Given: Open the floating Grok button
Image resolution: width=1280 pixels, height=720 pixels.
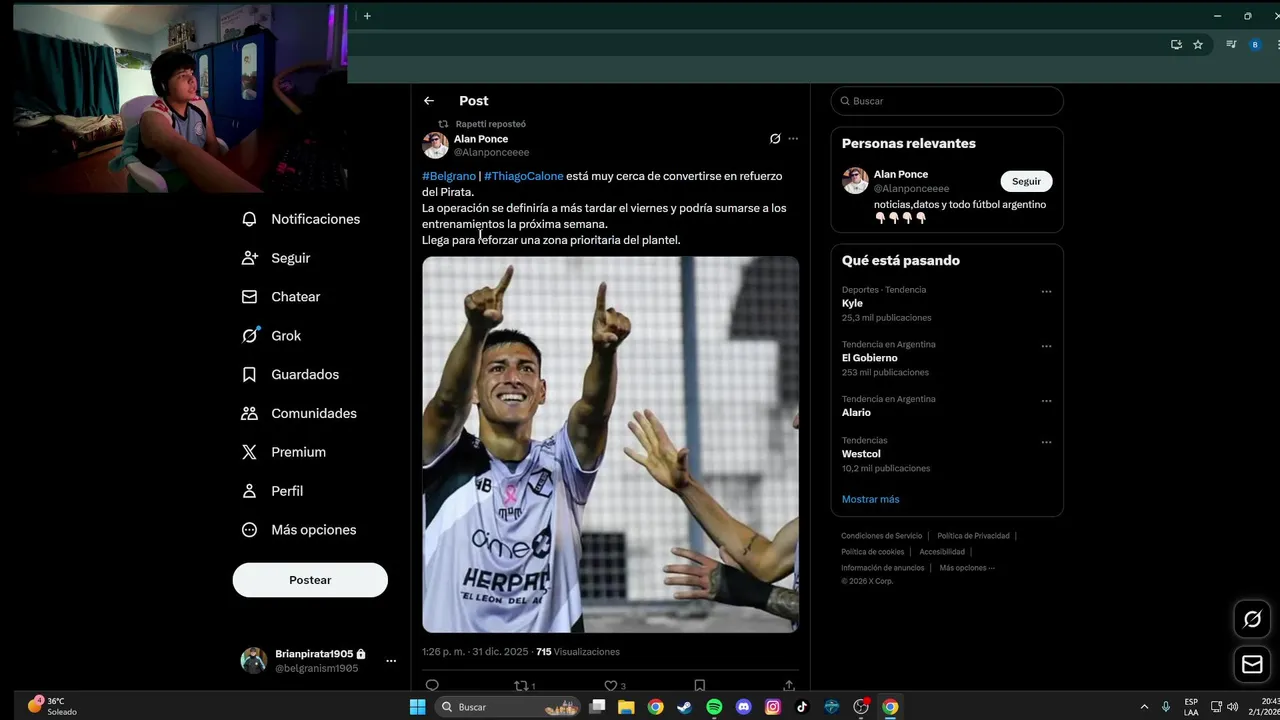Looking at the screenshot, I should pyautogui.click(x=1252, y=620).
